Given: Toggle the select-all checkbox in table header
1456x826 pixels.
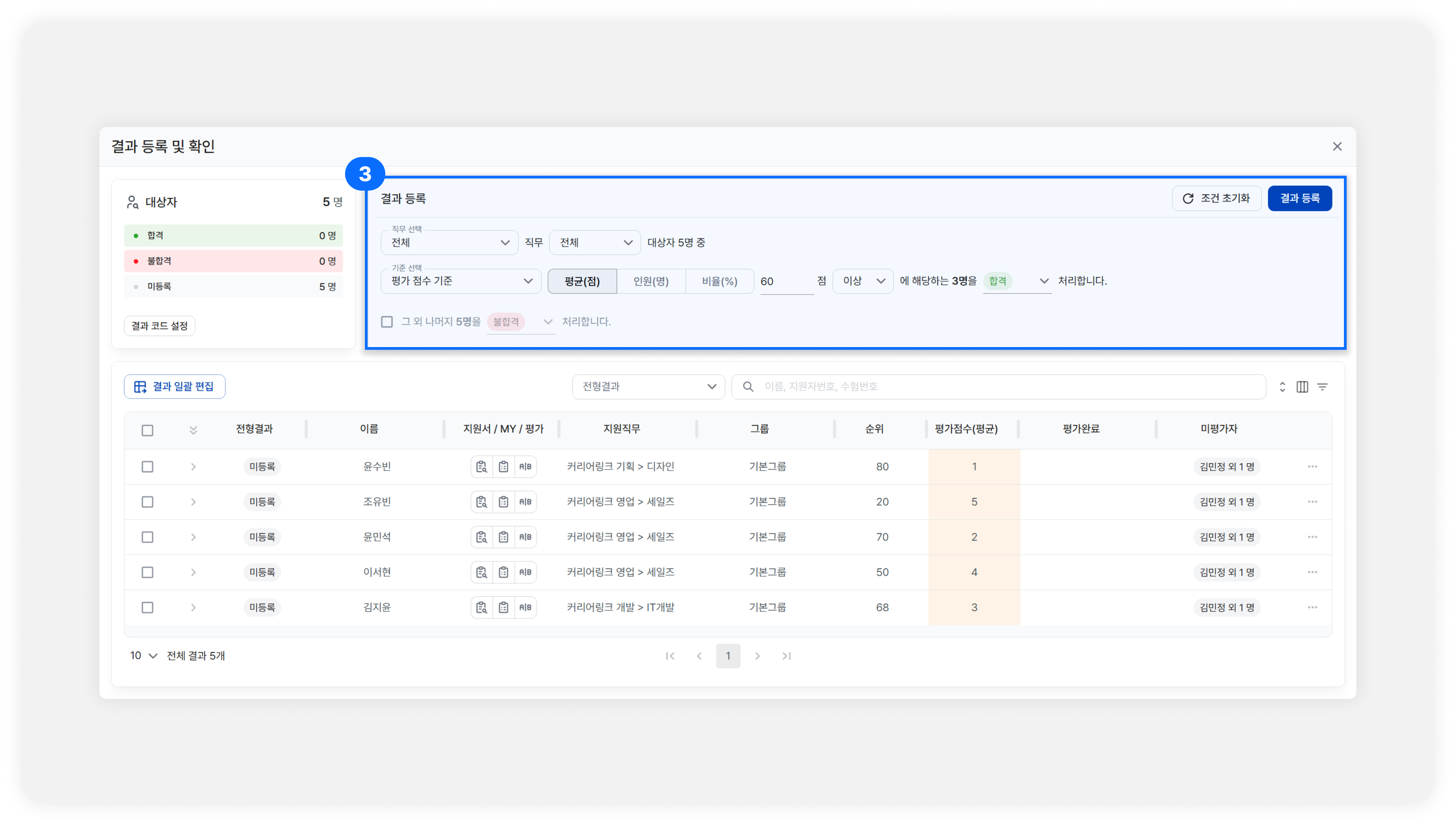Looking at the screenshot, I should coord(148,430).
